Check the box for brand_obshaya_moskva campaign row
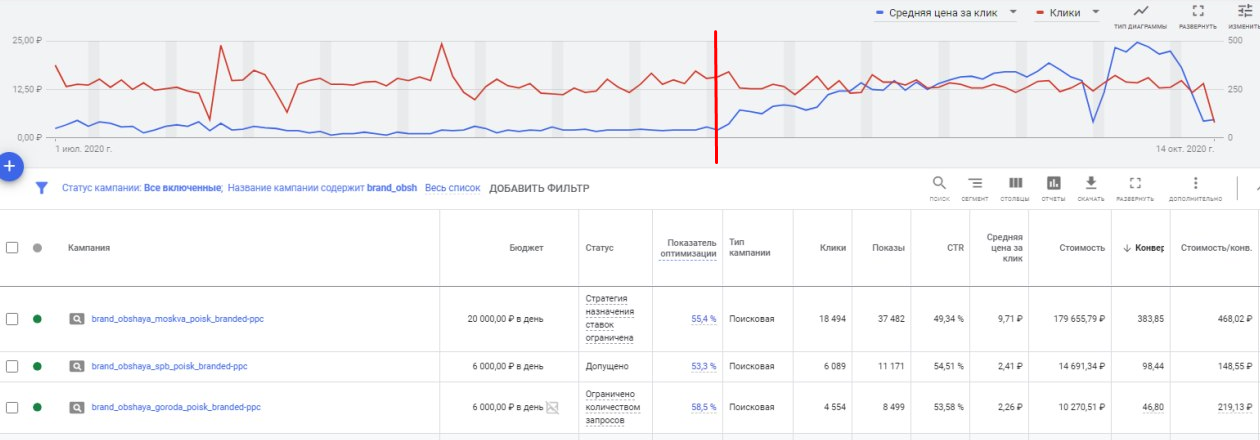 tap(13, 319)
